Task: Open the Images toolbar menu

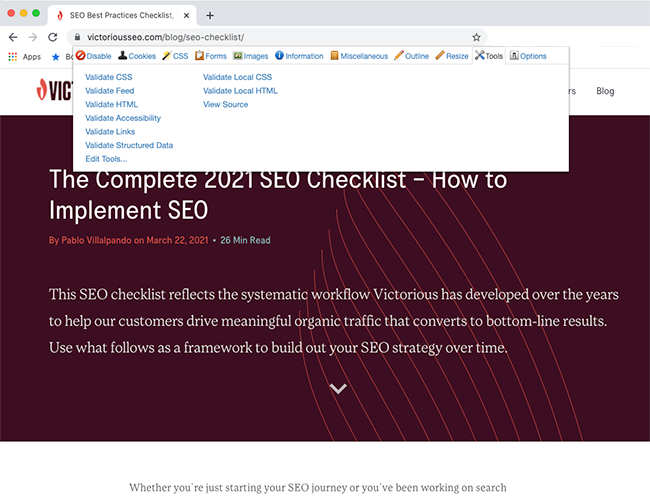Action: [x=251, y=56]
